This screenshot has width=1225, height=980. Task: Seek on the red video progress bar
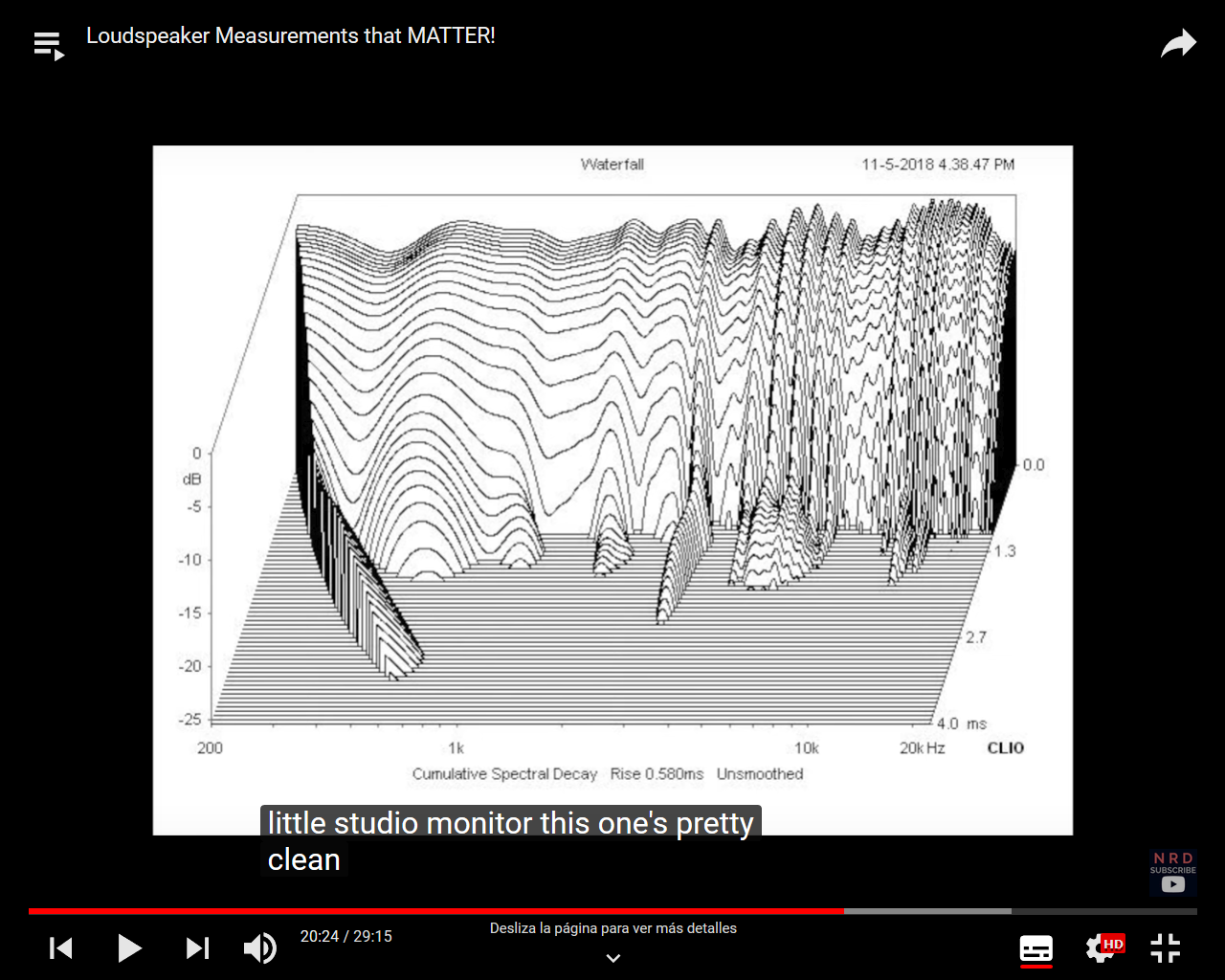pos(436,911)
